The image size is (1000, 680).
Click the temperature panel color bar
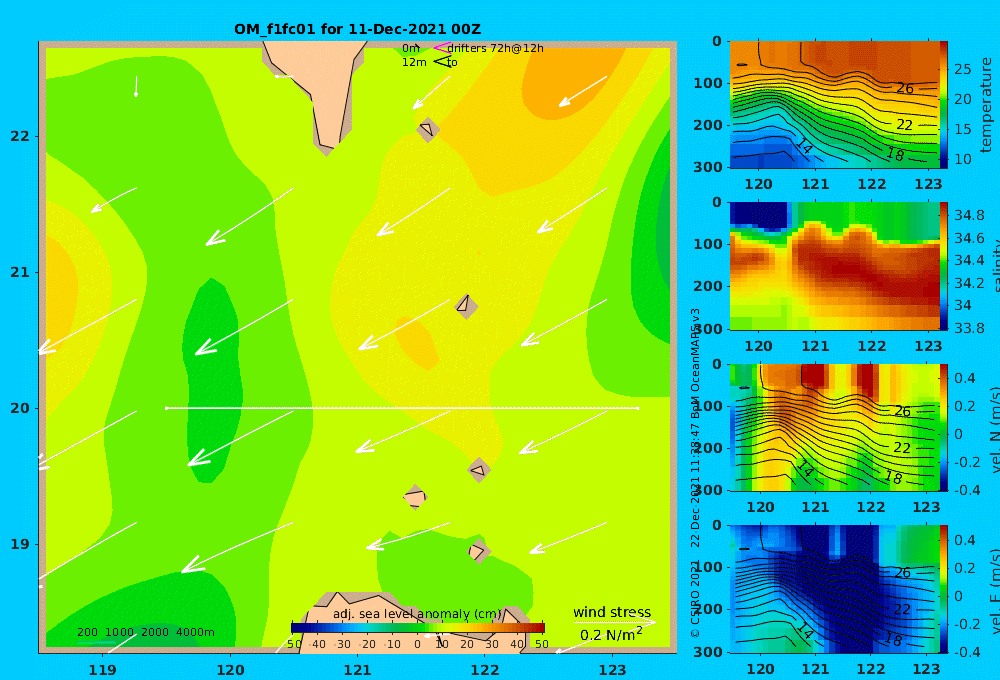[944, 105]
